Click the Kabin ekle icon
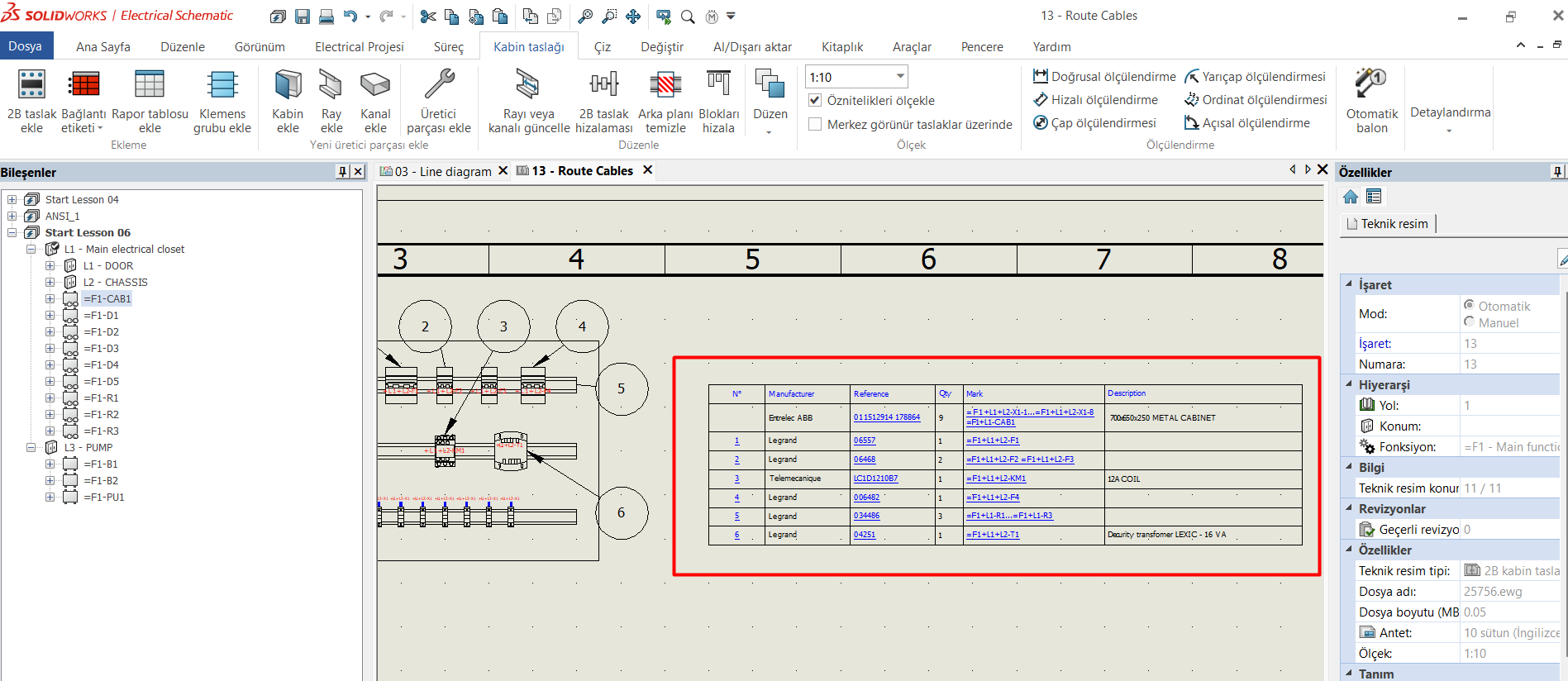This screenshot has height=681, width=1568. pos(288,84)
